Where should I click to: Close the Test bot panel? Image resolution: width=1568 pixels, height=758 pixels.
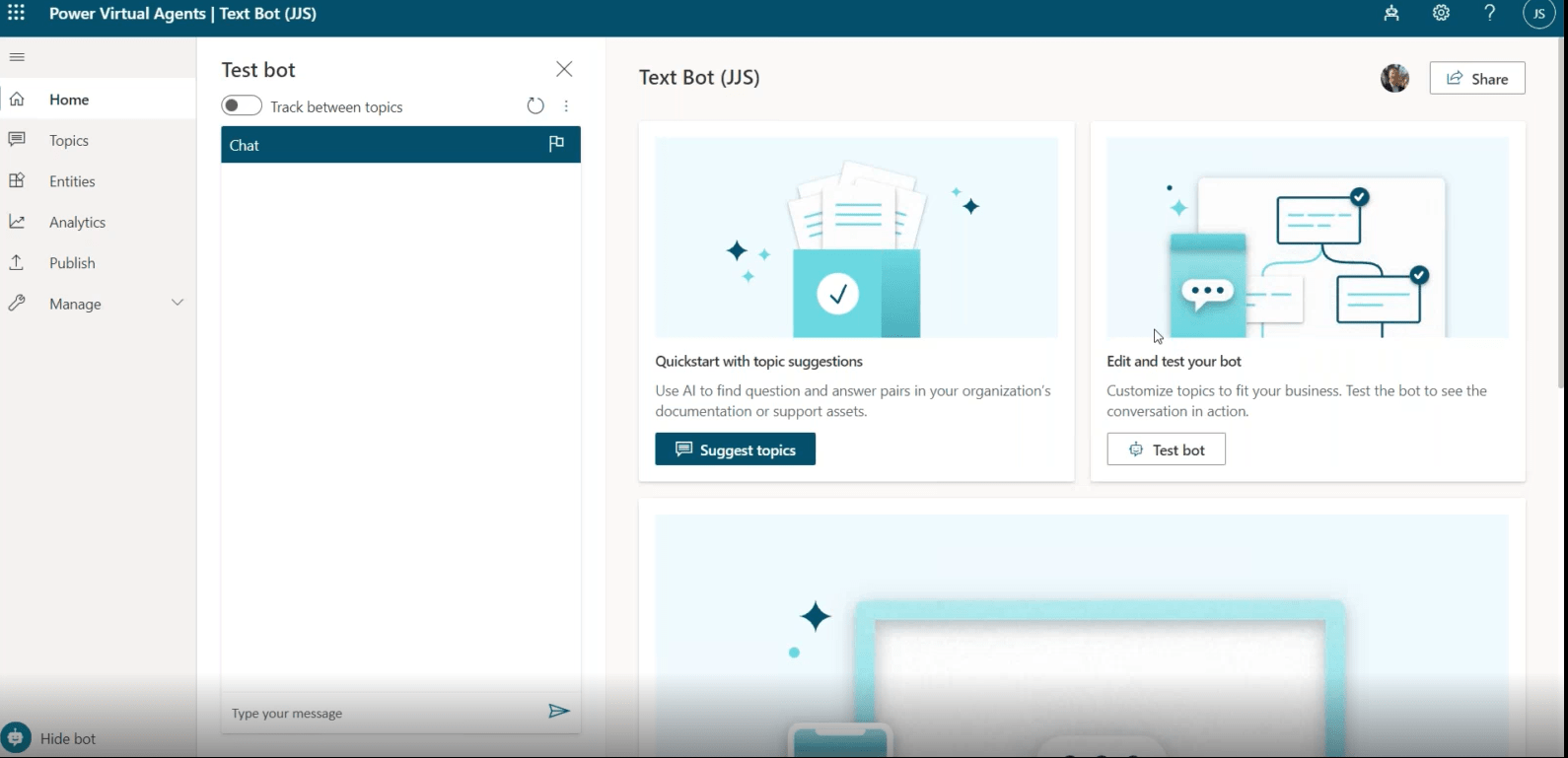pyautogui.click(x=564, y=69)
